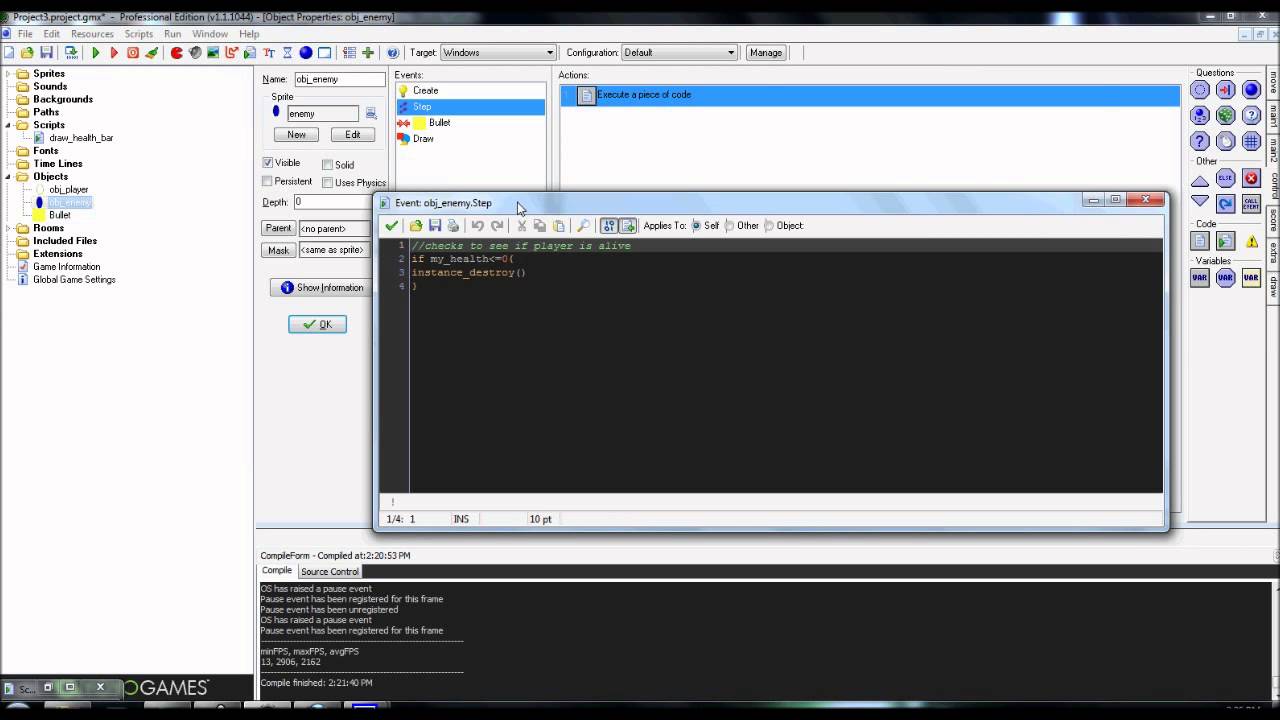This screenshot has width=1280, height=720.
Task: Click the object Name input field
Action: pos(339,79)
